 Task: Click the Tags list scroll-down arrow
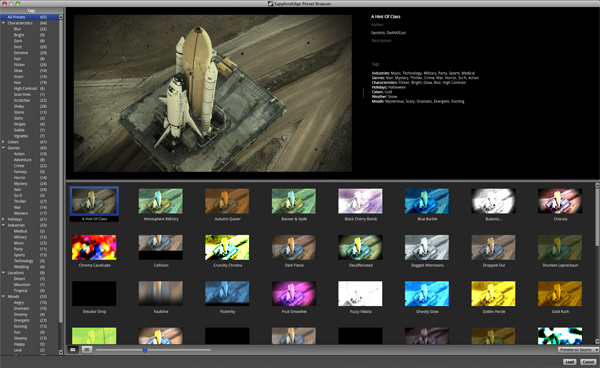click(61, 352)
